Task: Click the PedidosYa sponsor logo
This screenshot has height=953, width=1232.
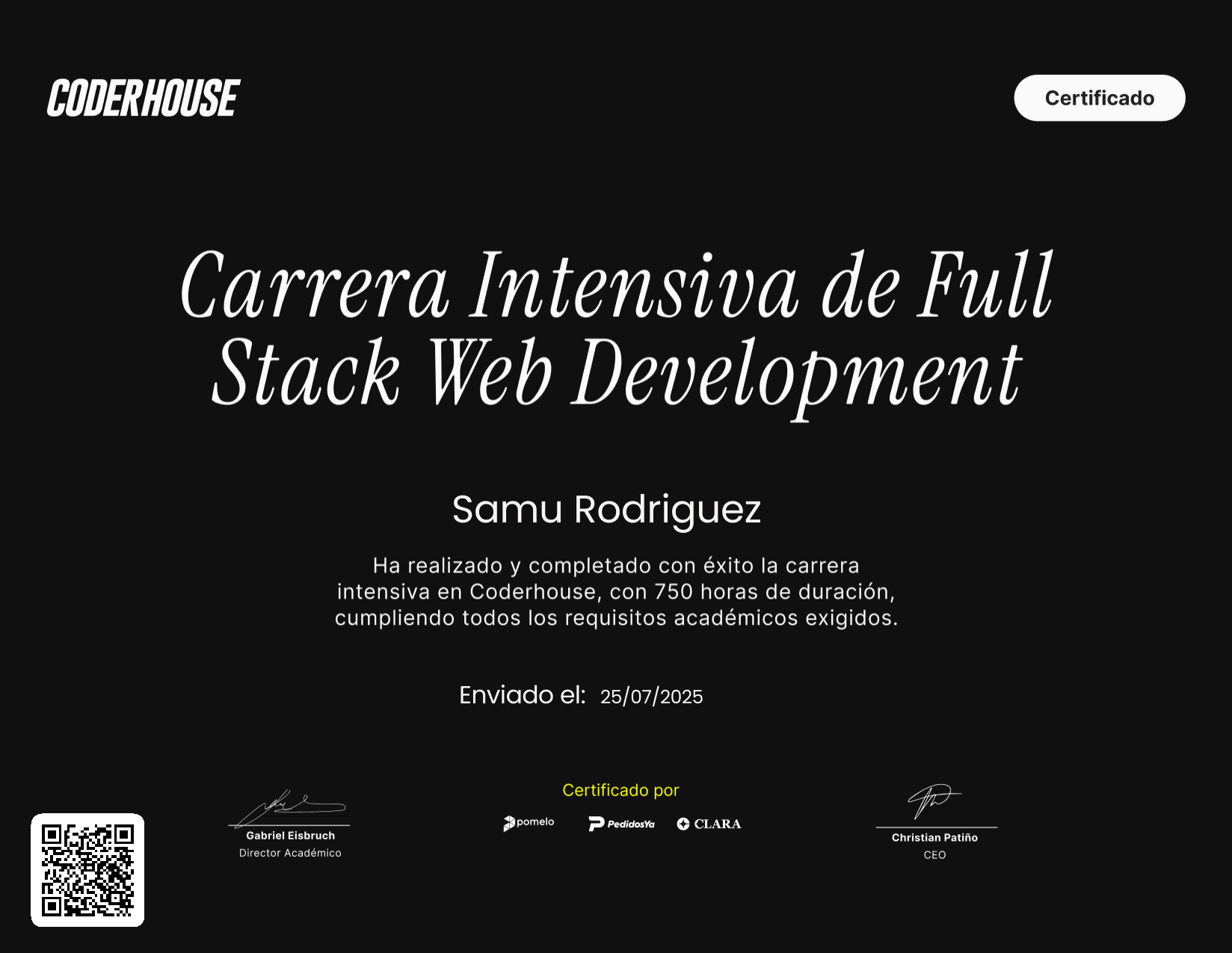Action: pos(621,824)
